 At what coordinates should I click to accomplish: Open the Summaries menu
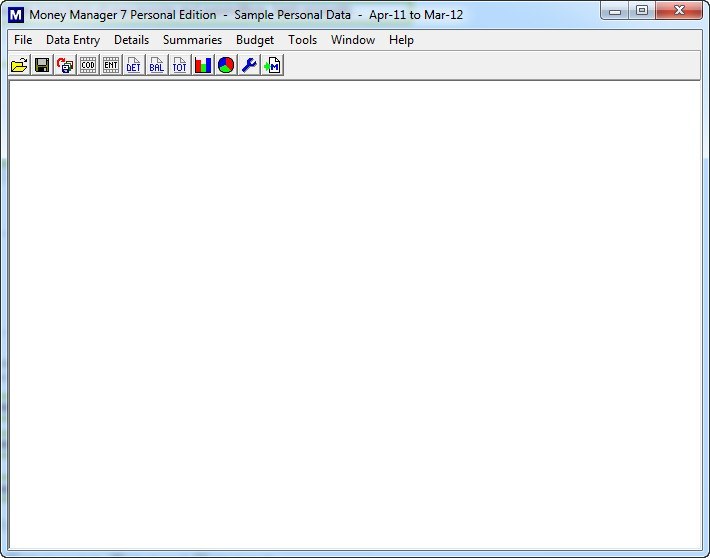pos(192,40)
